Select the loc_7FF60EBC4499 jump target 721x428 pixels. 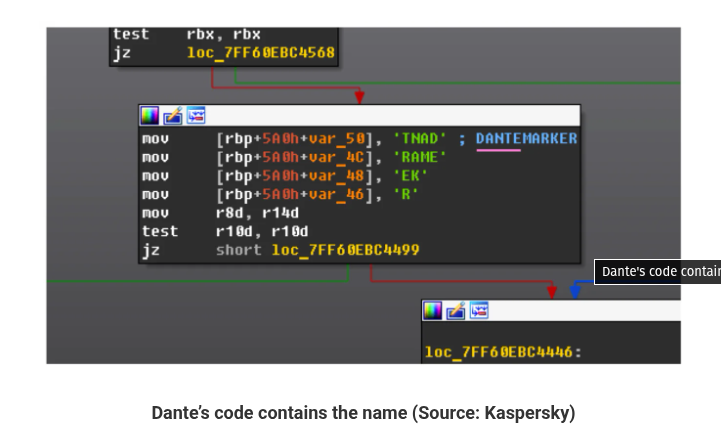pos(345,250)
